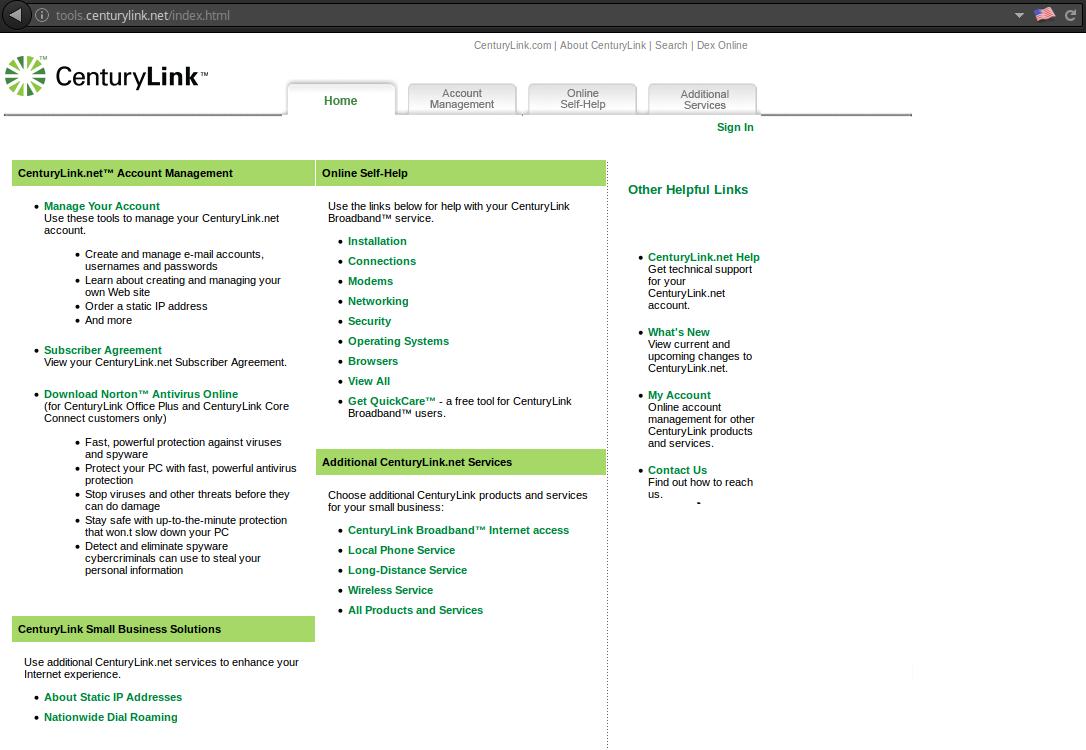Screen dimensions: 1086x750
Task: Open the Browsers help link
Action: (373, 361)
